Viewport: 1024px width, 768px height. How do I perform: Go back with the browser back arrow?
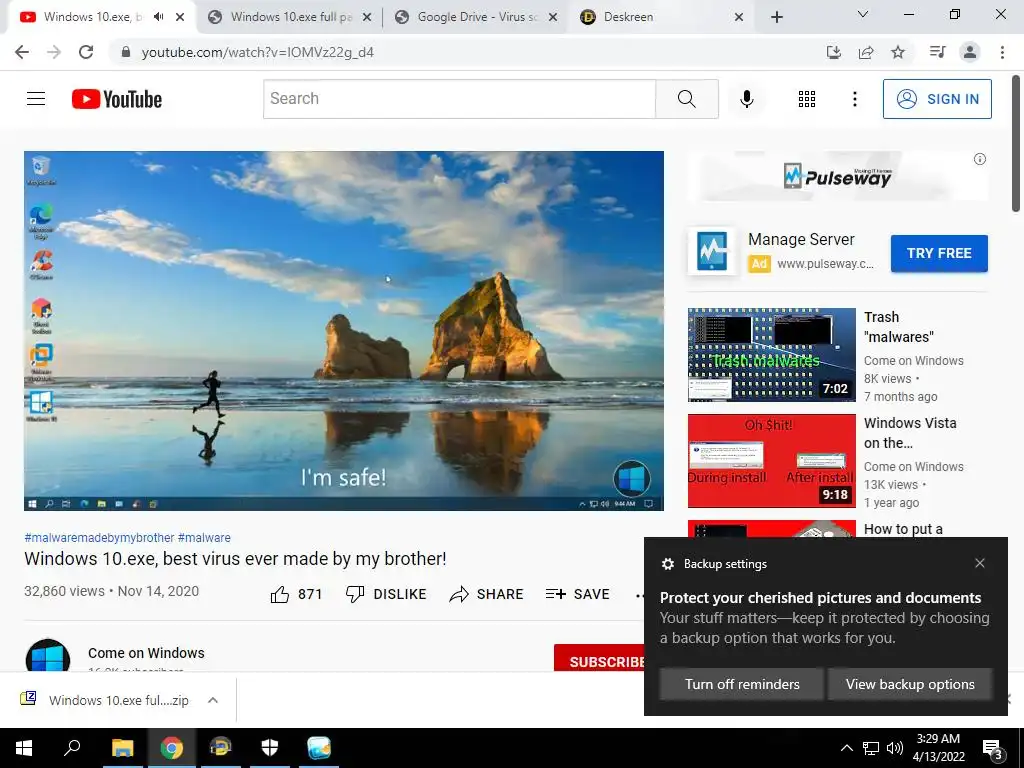pos(22,52)
